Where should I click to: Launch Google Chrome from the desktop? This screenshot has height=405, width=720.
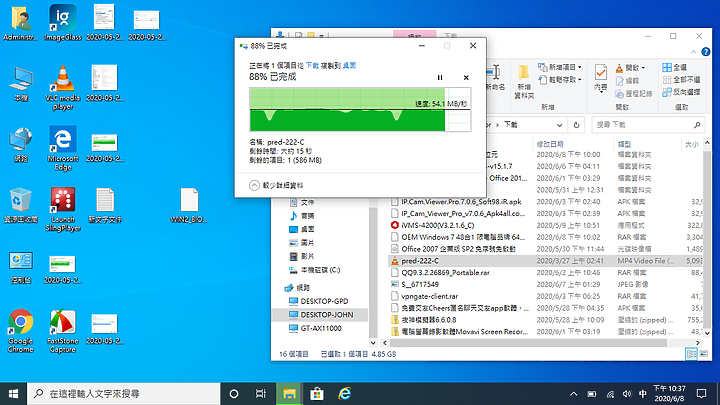coord(20,324)
